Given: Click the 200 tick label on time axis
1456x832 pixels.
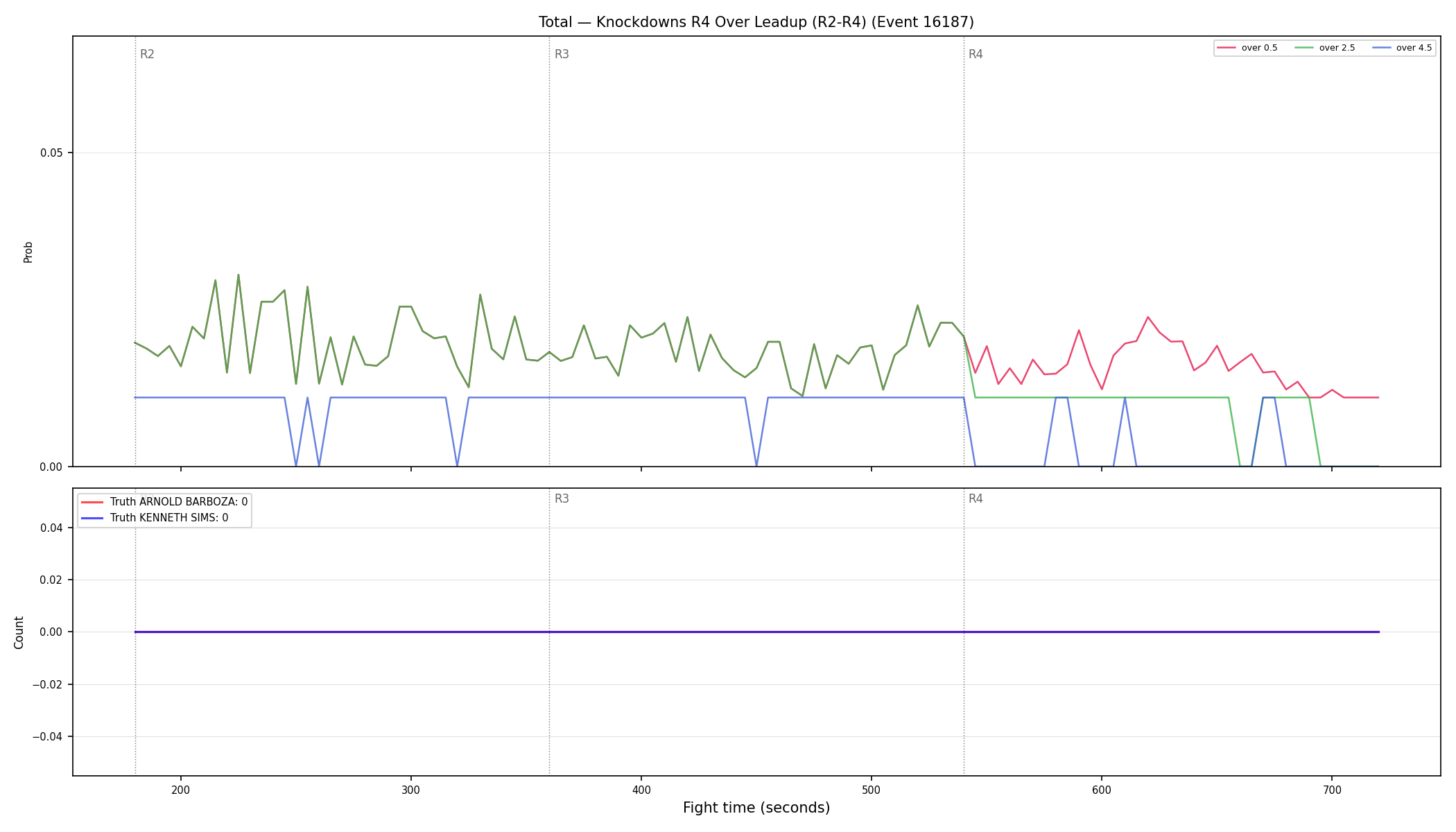Looking at the screenshot, I should [x=181, y=790].
